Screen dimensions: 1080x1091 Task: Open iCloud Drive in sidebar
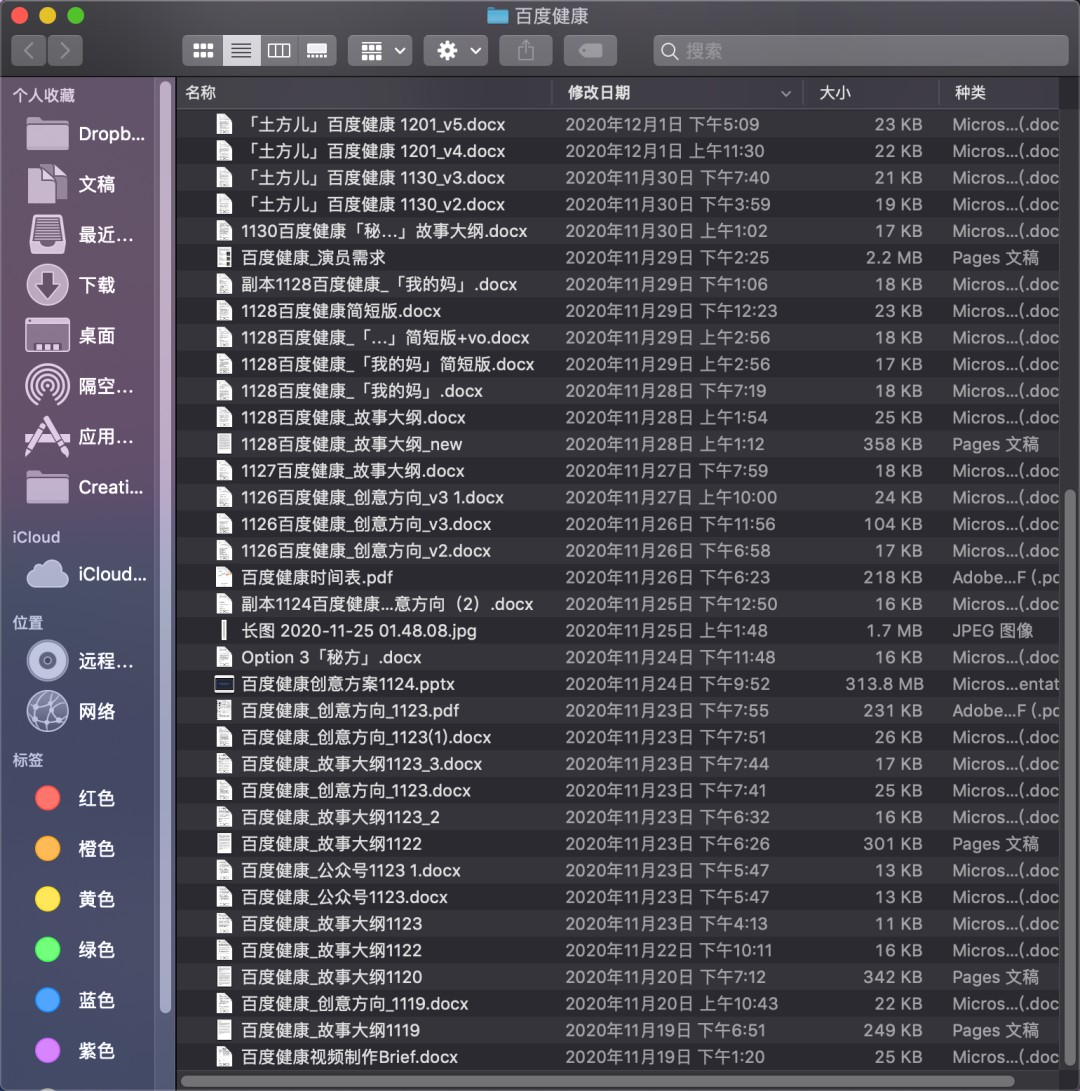click(86, 574)
